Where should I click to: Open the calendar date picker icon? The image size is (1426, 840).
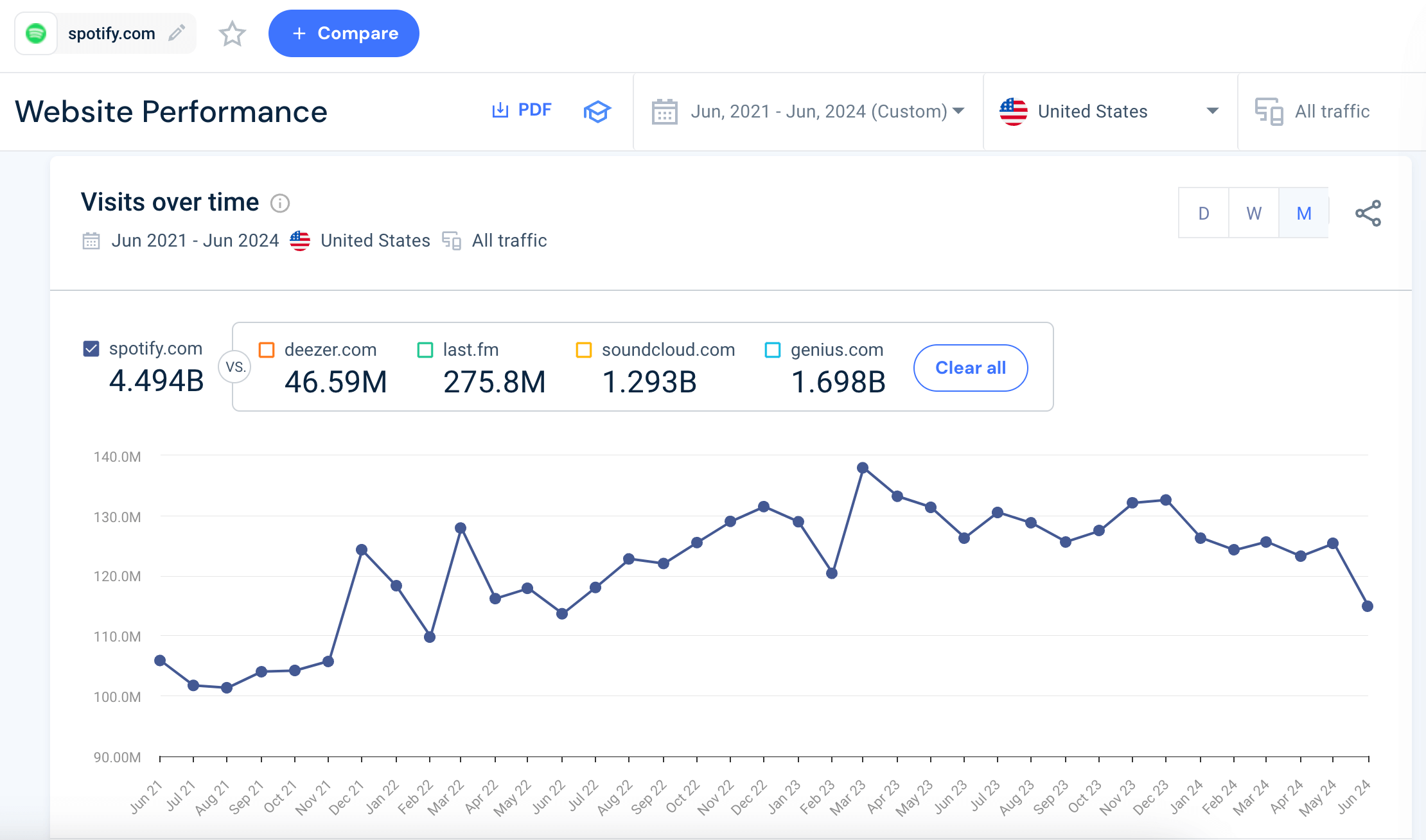tap(665, 112)
